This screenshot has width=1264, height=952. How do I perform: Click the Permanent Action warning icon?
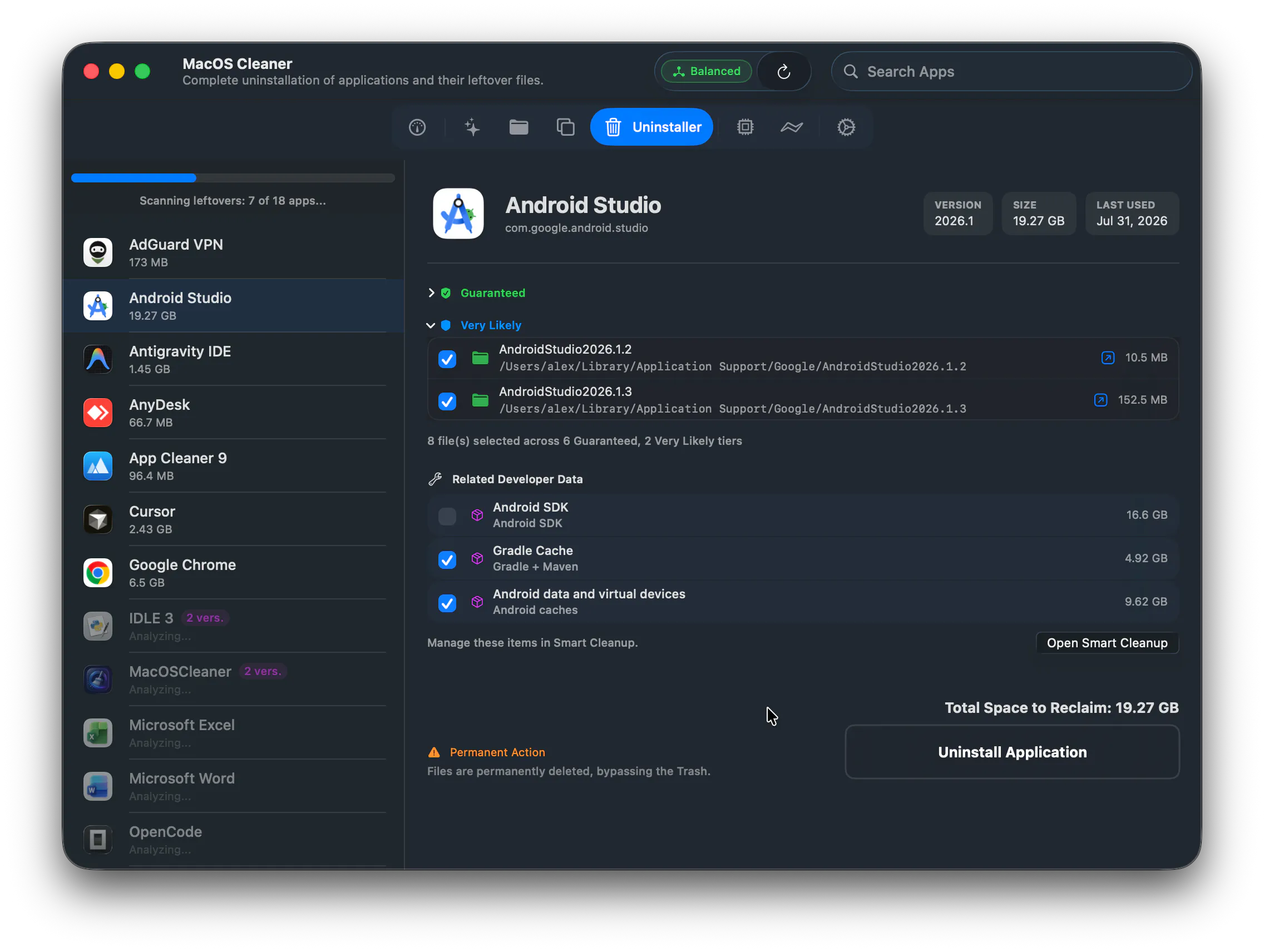point(434,752)
